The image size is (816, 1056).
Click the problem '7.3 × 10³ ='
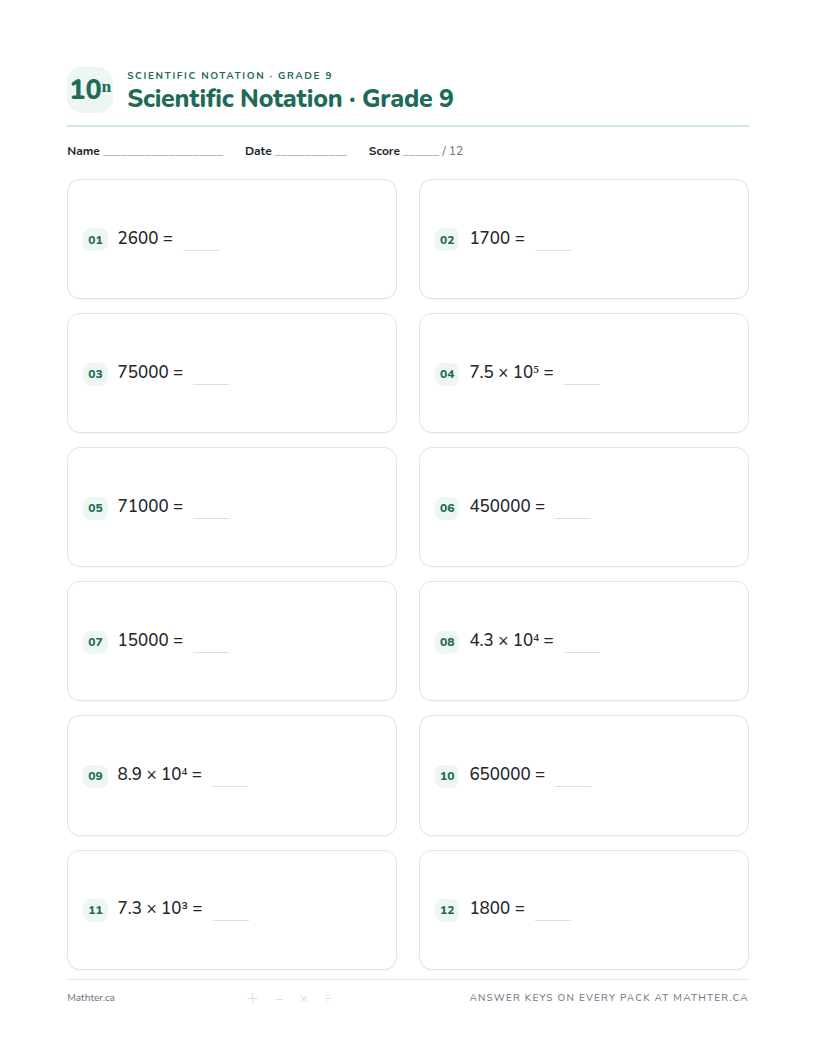[160, 908]
